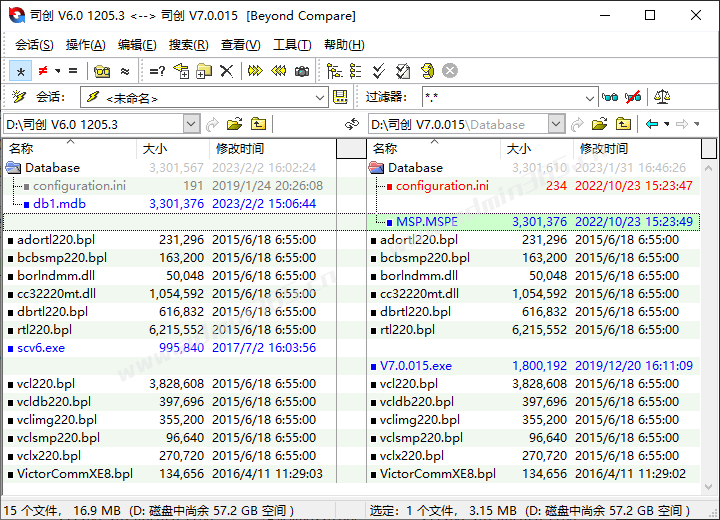Sort left pane by 修改时间 column
The image size is (720, 520).
pyautogui.click(x=273, y=149)
